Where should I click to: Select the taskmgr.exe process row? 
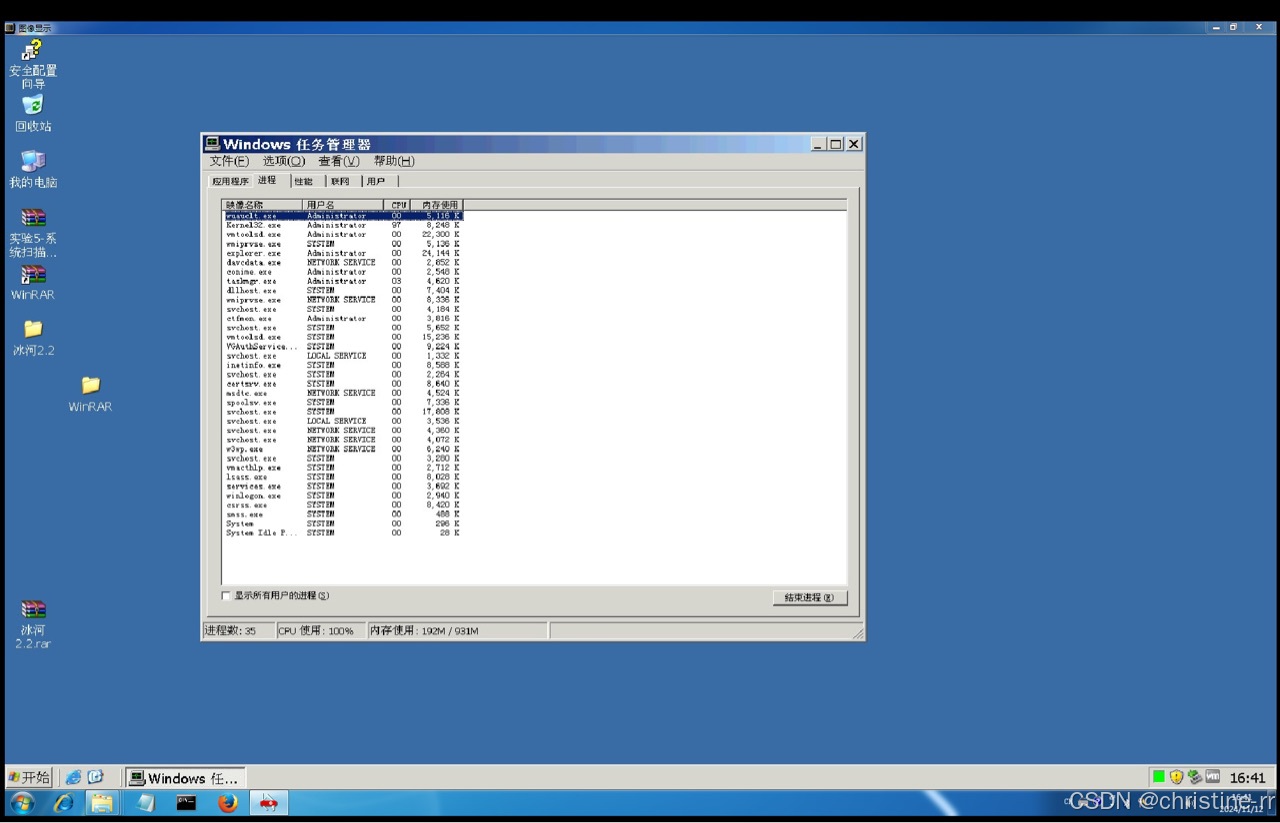pyautogui.click(x=342, y=281)
